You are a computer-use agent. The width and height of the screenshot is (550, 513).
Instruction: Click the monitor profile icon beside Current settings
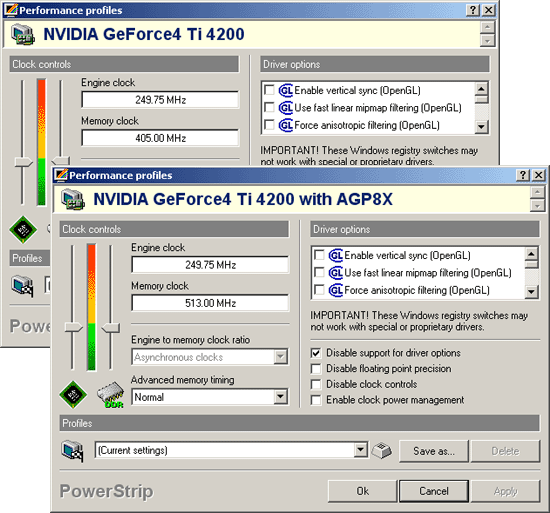click(72, 451)
